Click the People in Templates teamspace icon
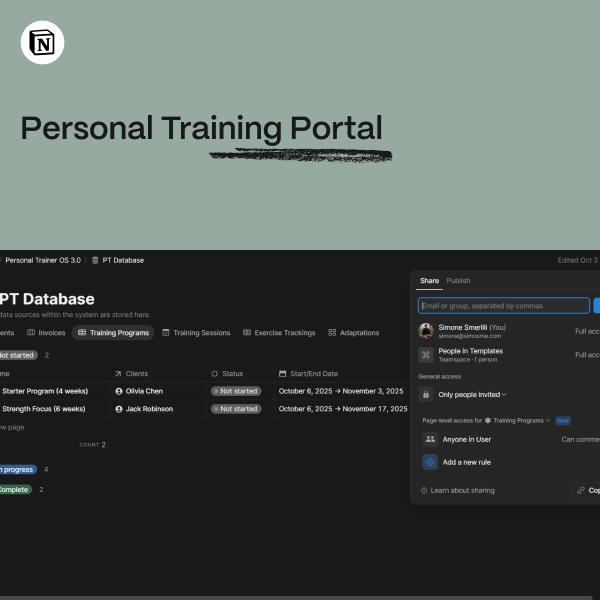 pos(426,355)
